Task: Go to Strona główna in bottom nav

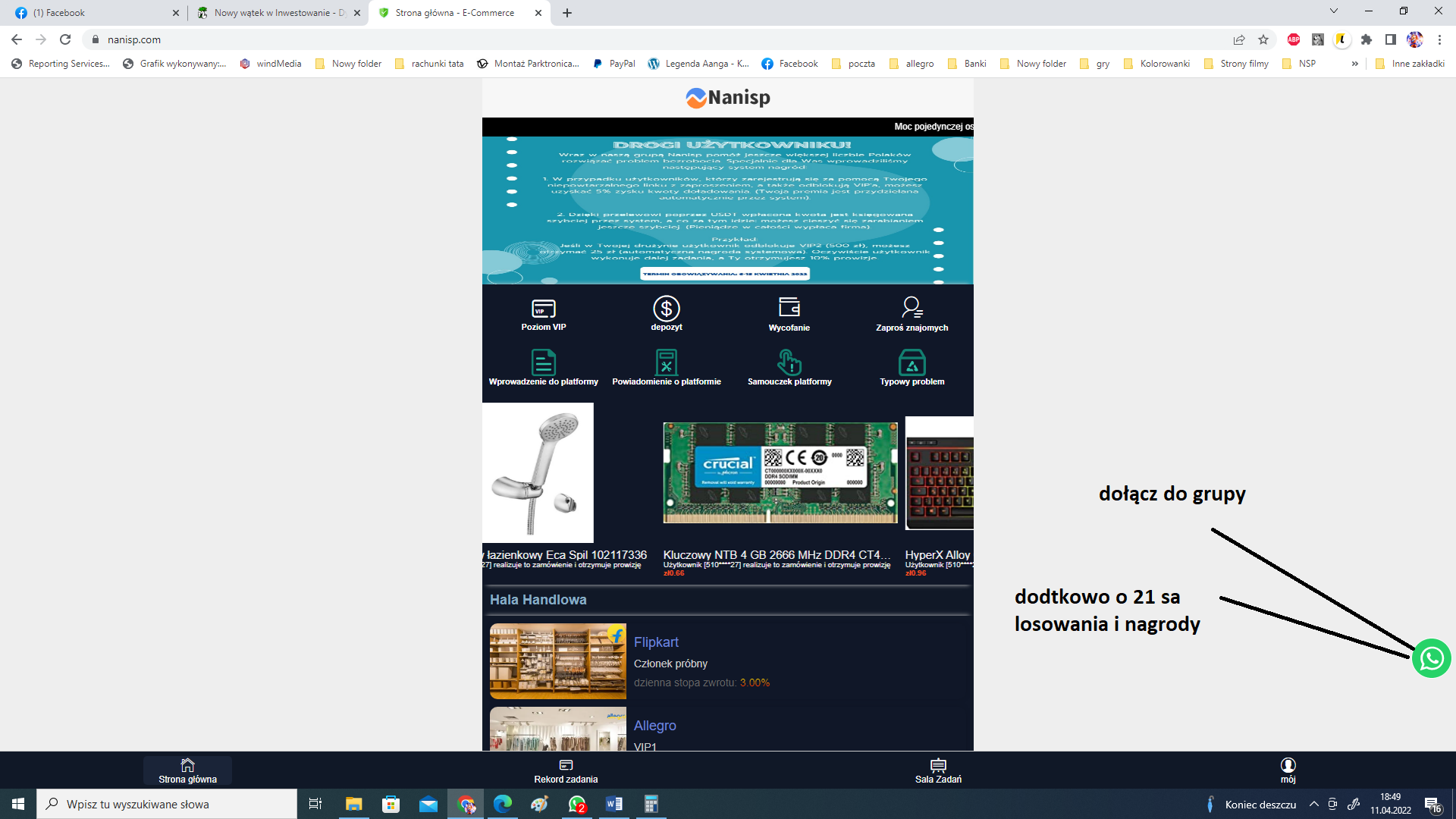Action: [187, 770]
